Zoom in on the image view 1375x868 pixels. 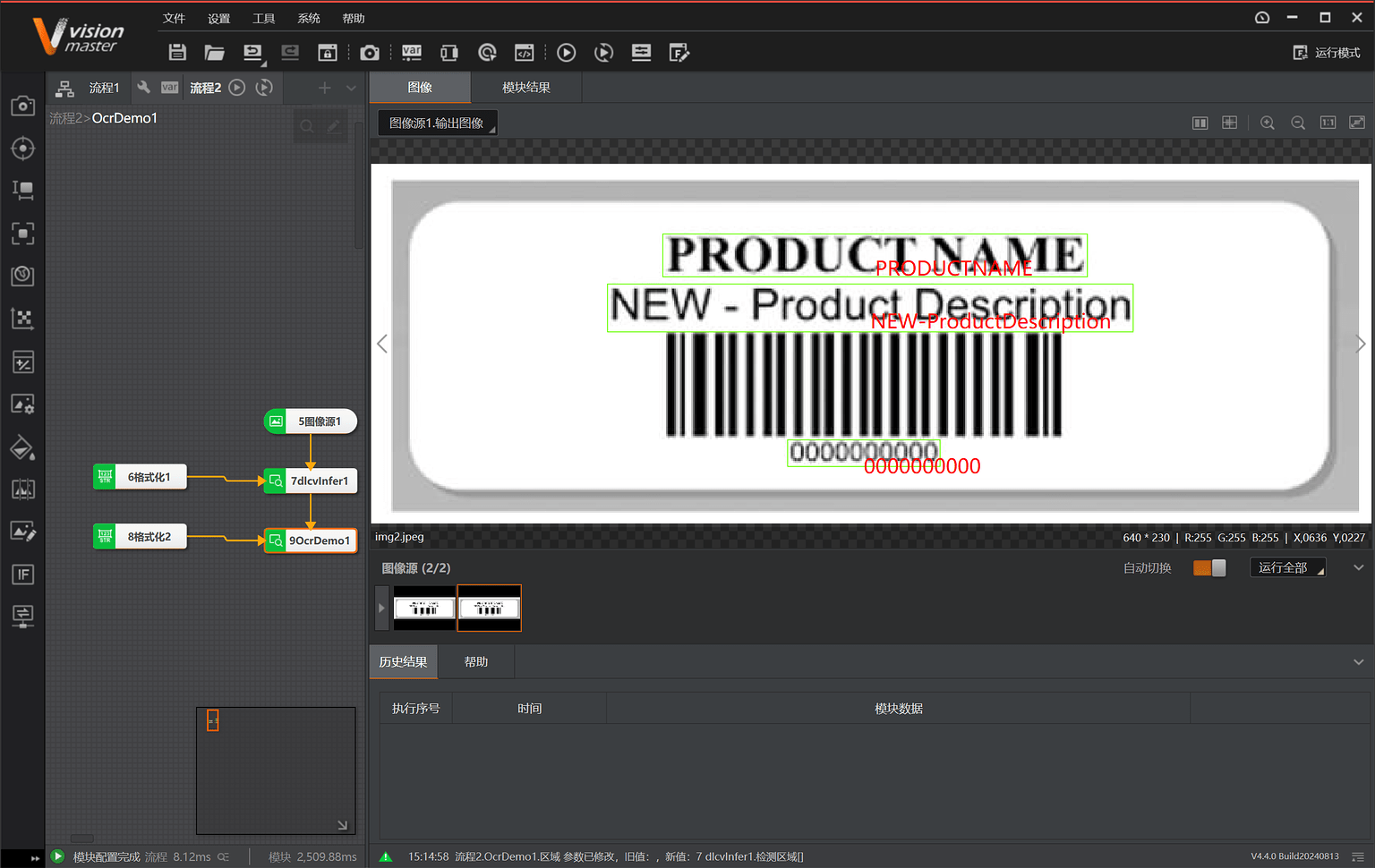click(x=1268, y=123)
